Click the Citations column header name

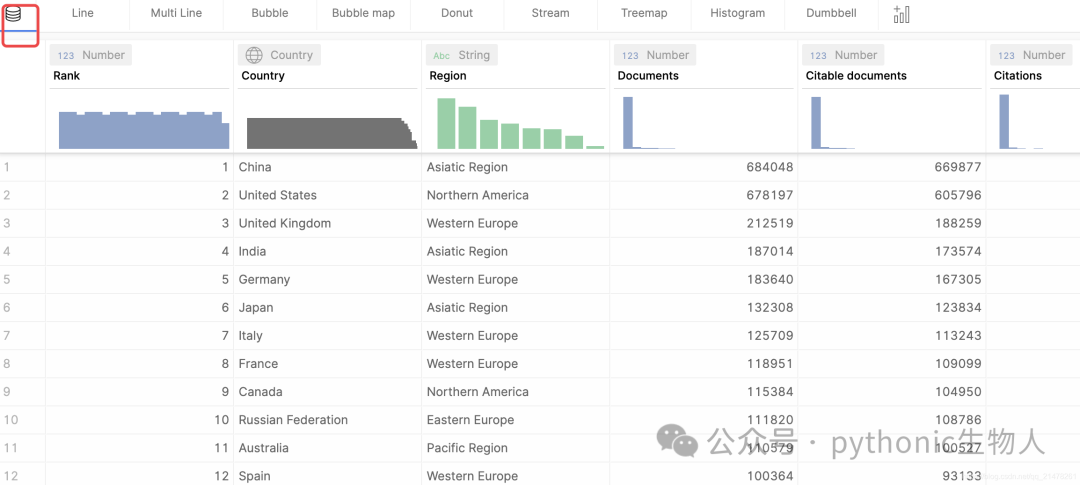point(1018,76)
